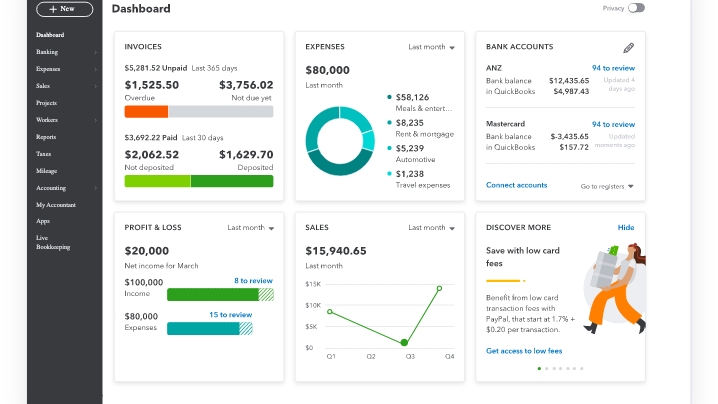
Task: Open Reports in the sidebar
Action: [46, 137]
